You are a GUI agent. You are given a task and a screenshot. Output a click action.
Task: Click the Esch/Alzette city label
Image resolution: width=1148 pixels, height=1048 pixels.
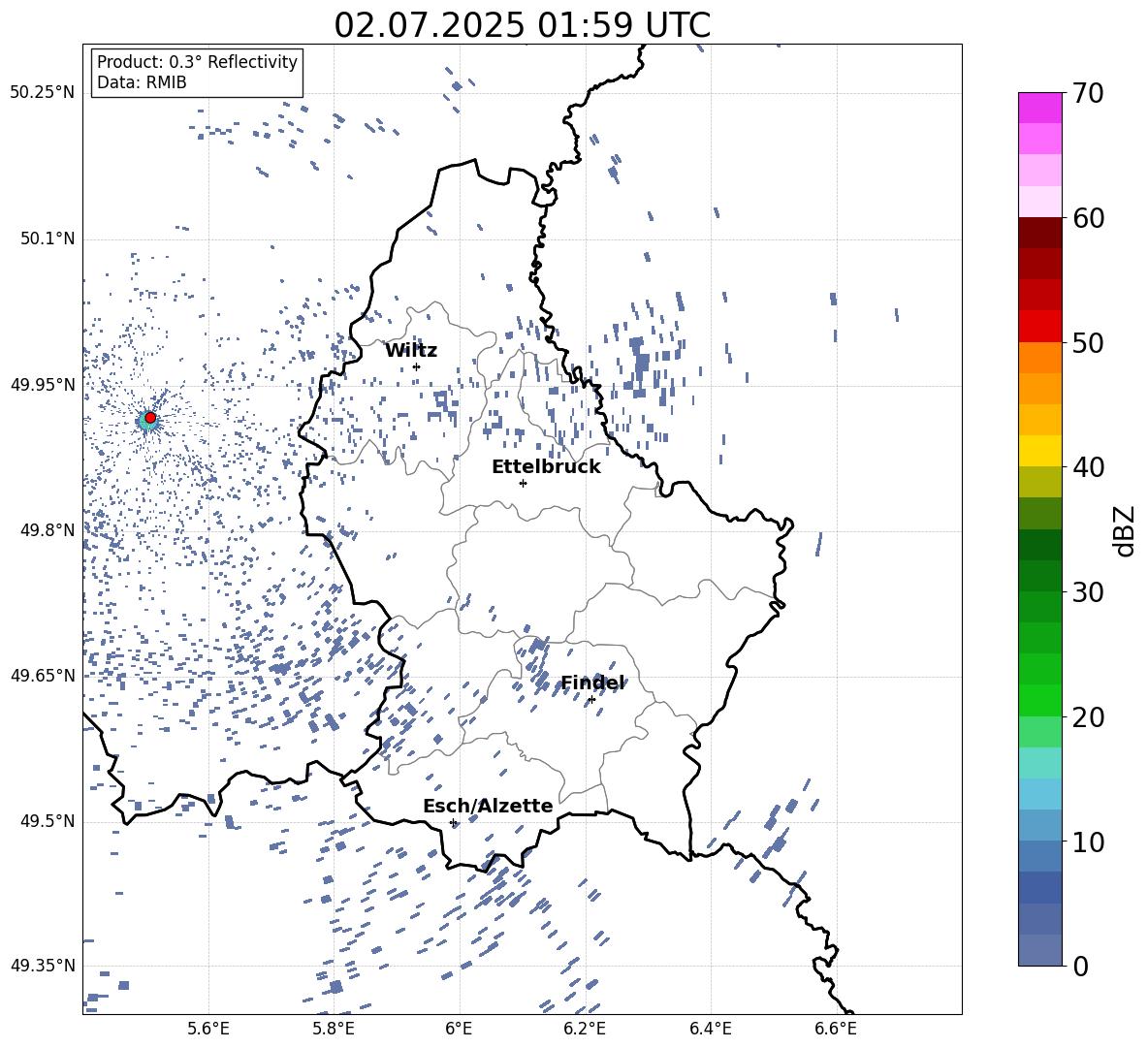click(488, 806)
